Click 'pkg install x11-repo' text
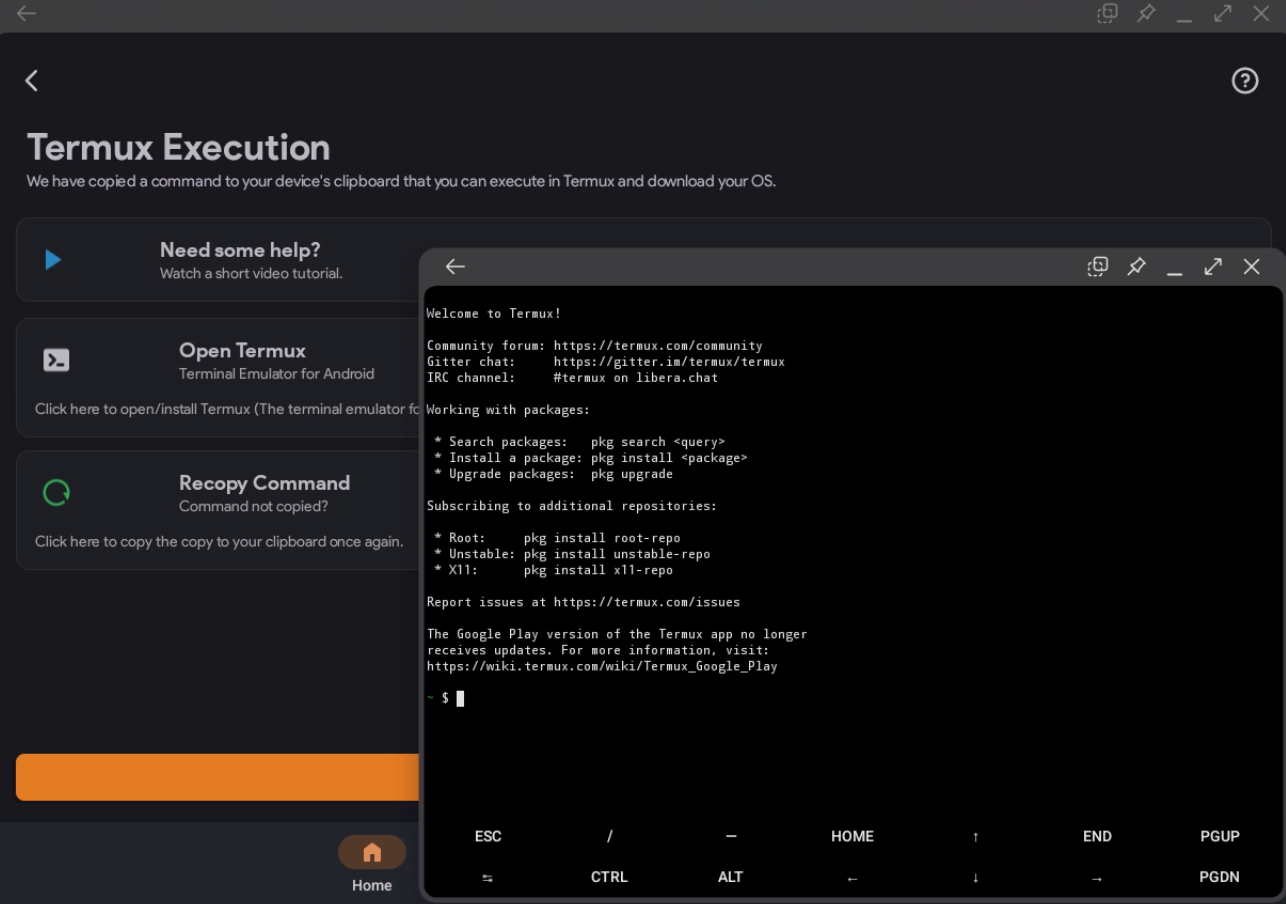 click(598, 570)
